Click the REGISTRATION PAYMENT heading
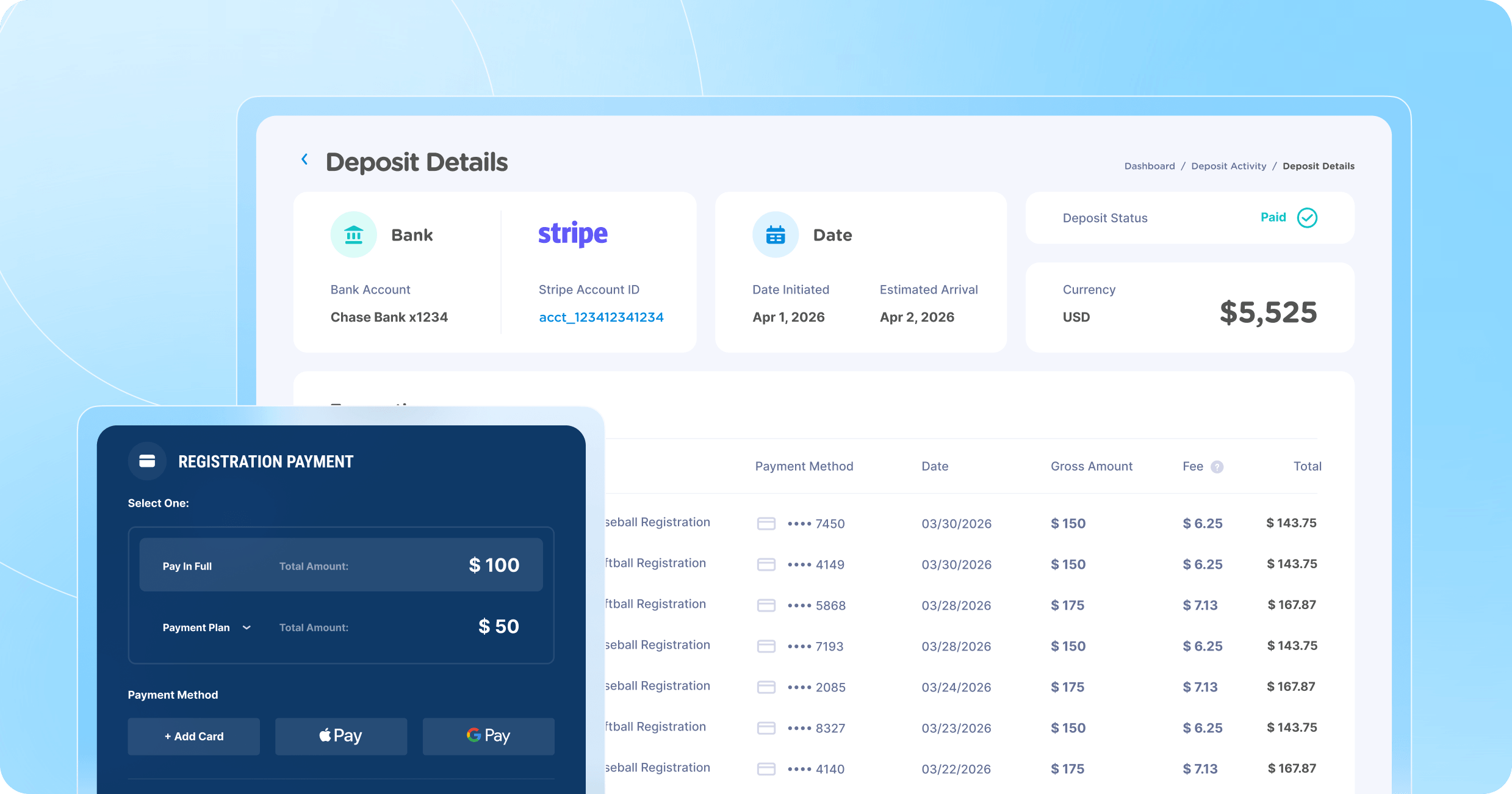The height and width of the screenshot is (794, 1512). 266,462
